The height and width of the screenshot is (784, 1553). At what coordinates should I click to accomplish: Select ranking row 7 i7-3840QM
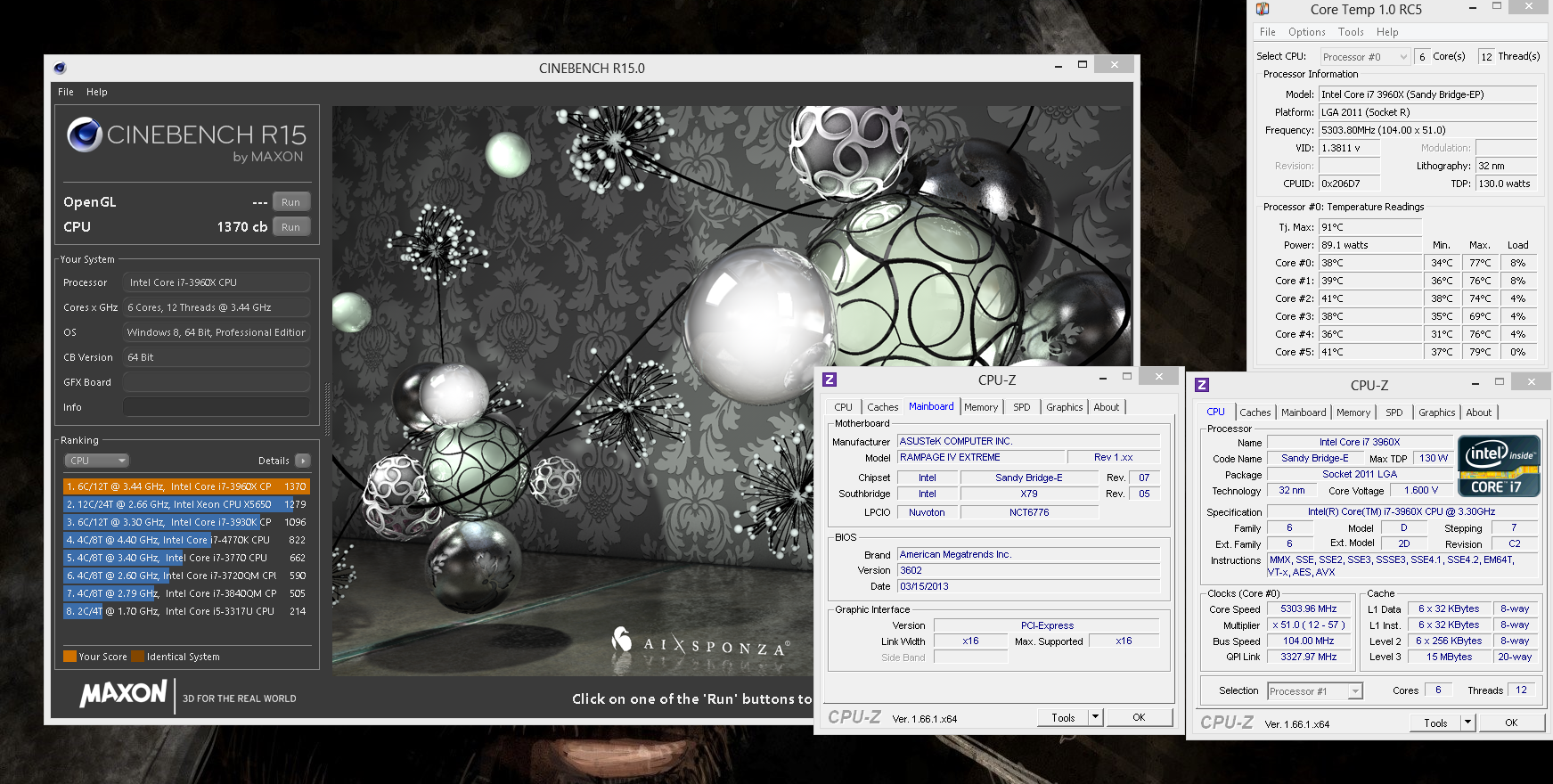click(x=186, y=593)
